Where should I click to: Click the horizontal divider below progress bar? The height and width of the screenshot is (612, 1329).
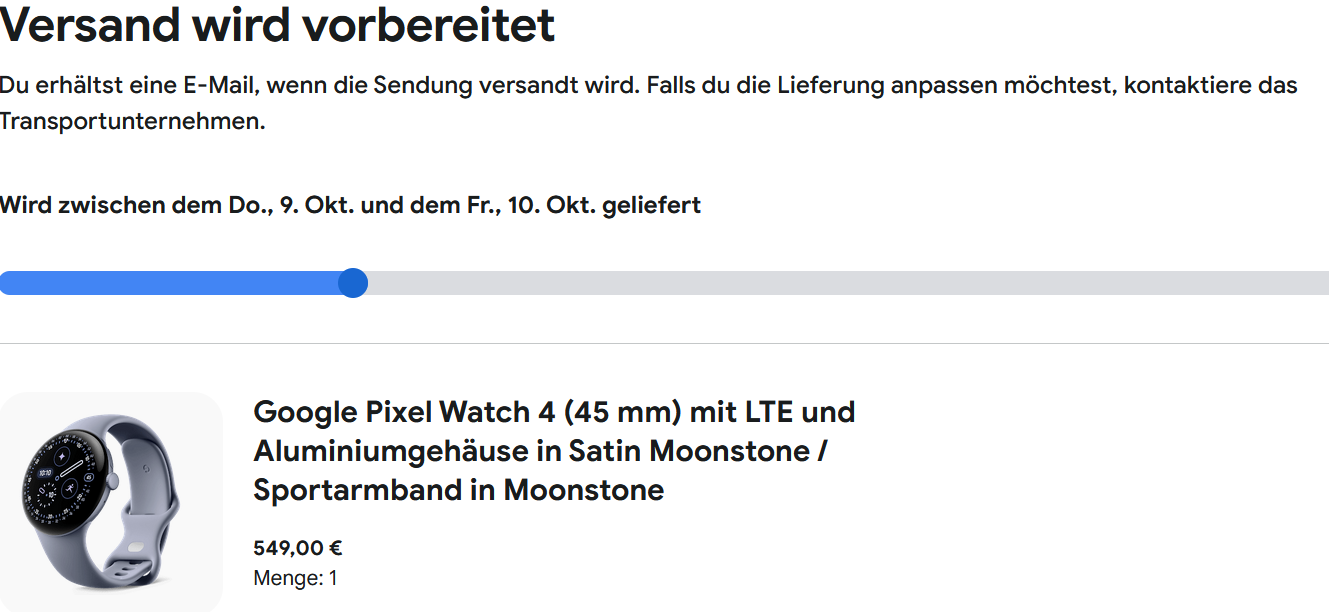(664, 343)
